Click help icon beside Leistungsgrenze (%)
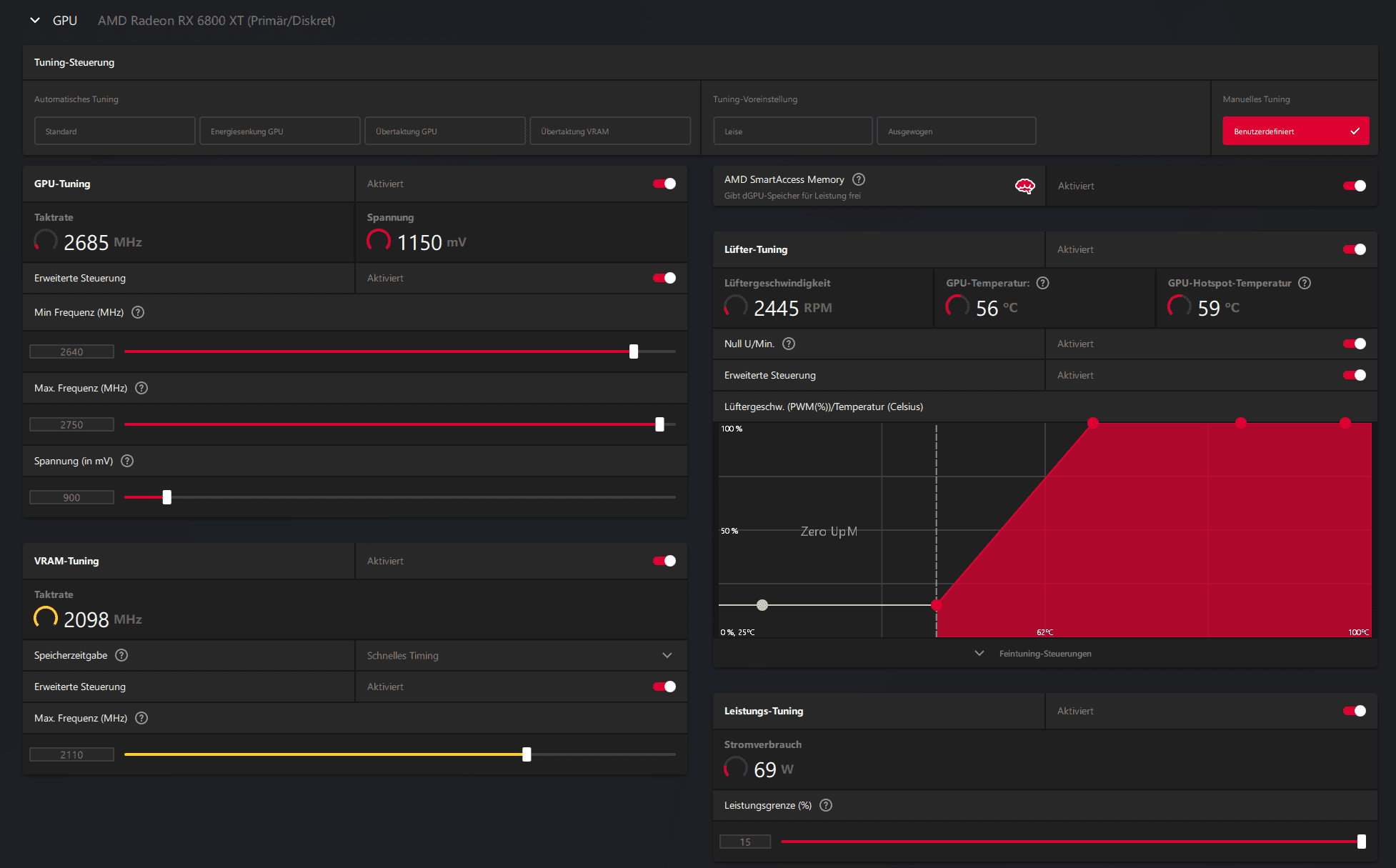Image resolution: width=1396 pixels, height=868 pixels. coord(826,805)
